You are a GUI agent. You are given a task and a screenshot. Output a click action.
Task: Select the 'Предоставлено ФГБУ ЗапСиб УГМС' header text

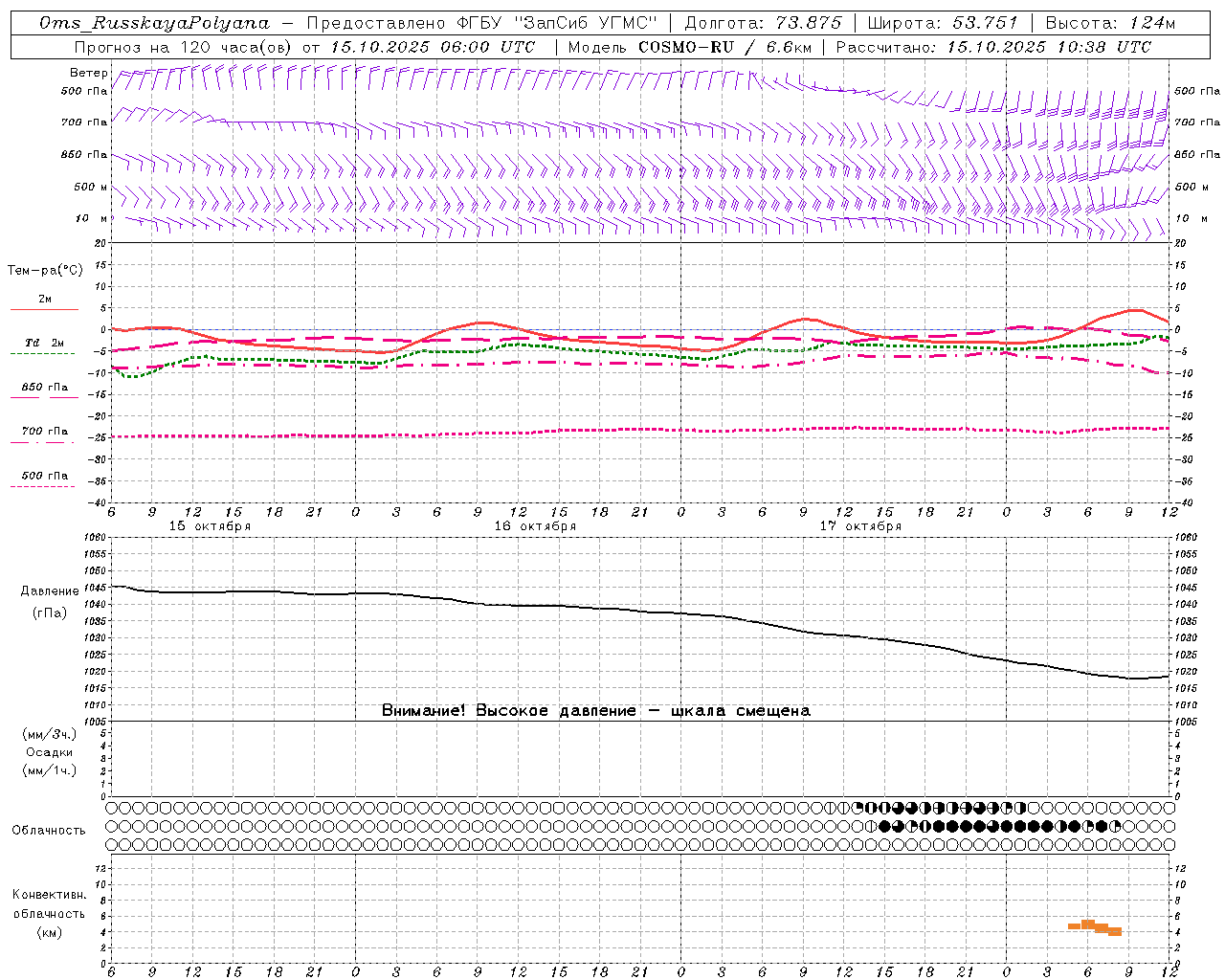(x=483, y=23)
